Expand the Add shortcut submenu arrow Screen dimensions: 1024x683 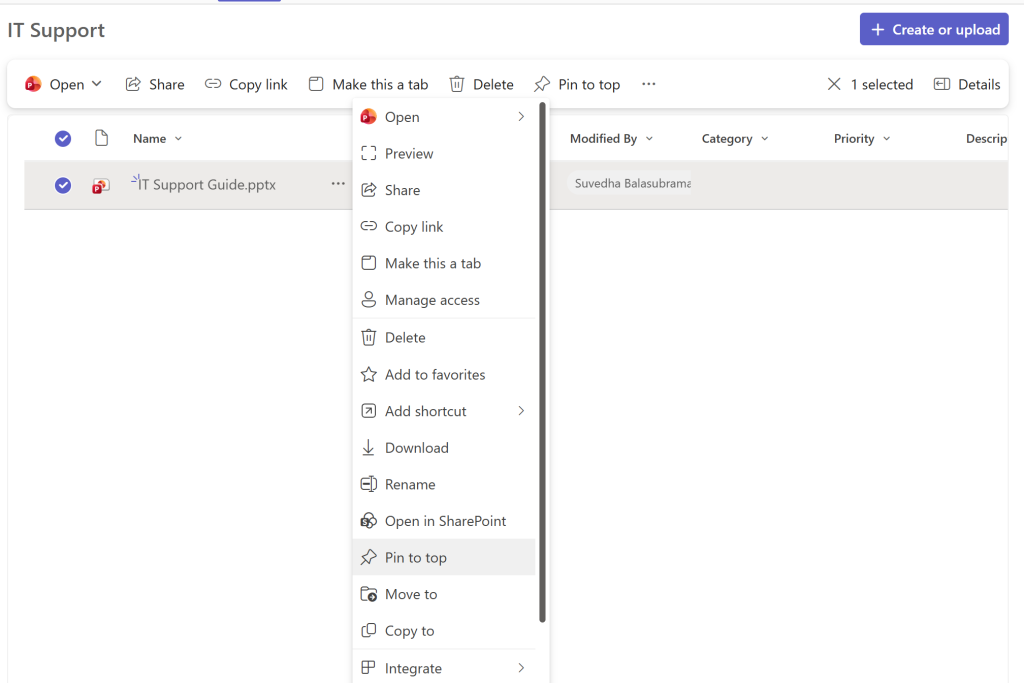(x=521, y=411)
